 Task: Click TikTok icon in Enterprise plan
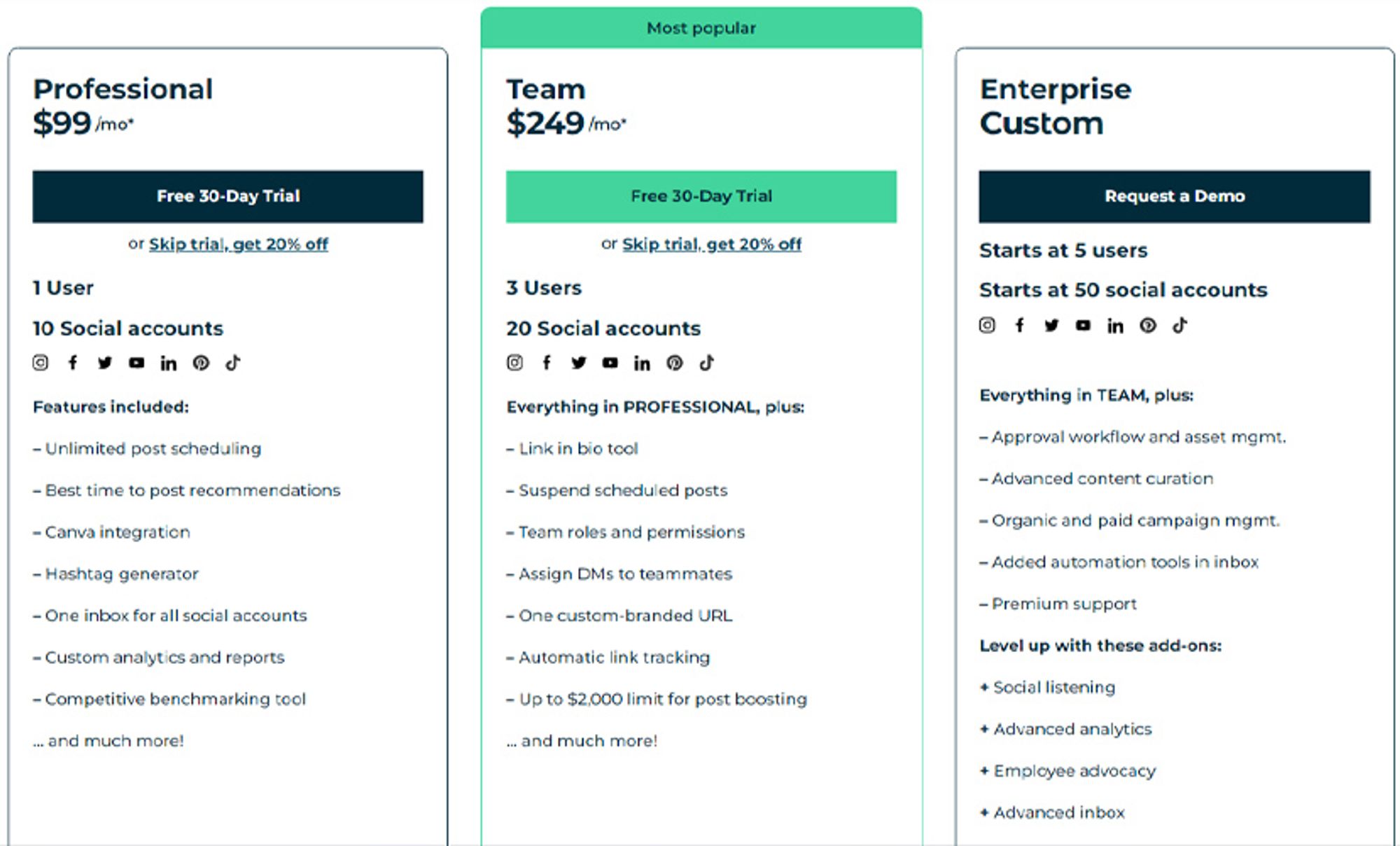[x=1180, y=325]
